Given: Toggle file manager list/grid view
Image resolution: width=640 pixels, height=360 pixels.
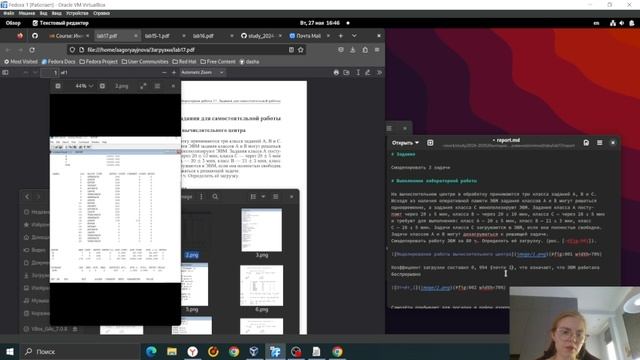Looking at the screenshot, I should (253, 197).
